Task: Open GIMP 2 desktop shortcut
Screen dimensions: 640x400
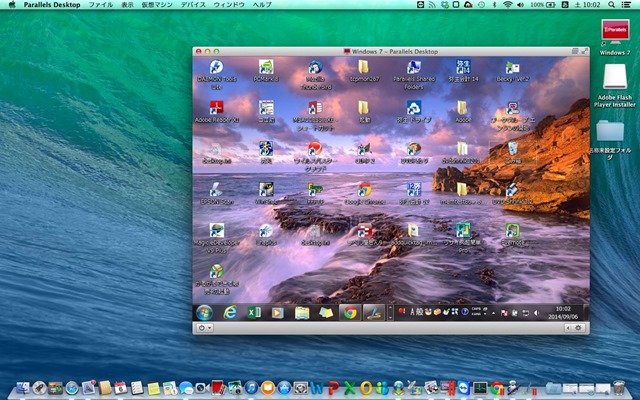Action: [364, 153]
